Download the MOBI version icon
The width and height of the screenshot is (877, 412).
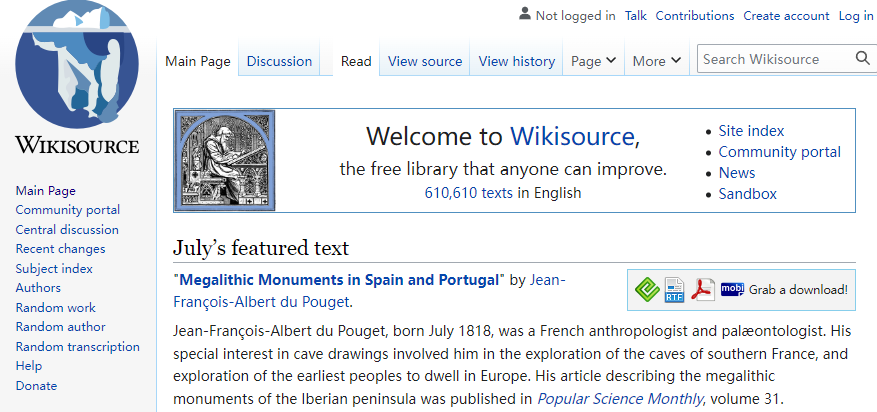pos(732,288)
